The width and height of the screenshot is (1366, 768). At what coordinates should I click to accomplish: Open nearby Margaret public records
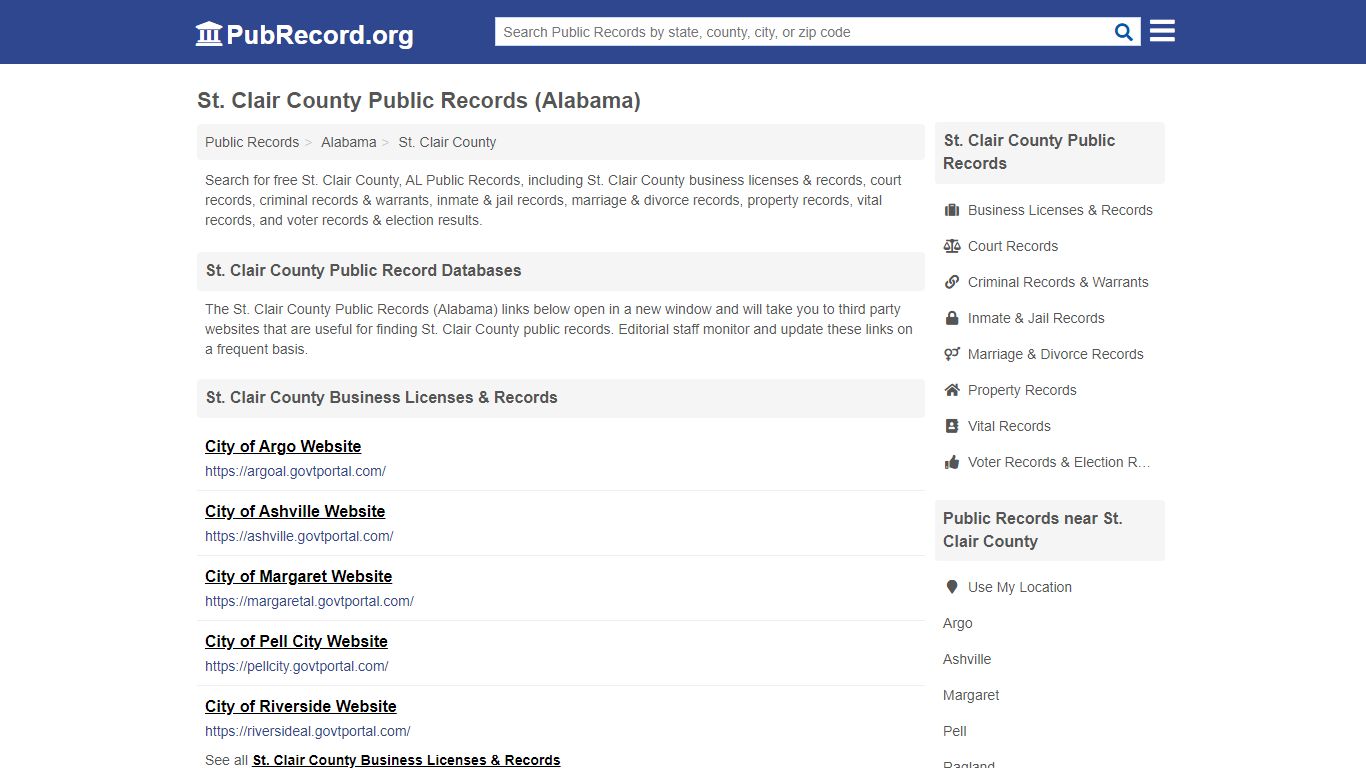(971, 695)
